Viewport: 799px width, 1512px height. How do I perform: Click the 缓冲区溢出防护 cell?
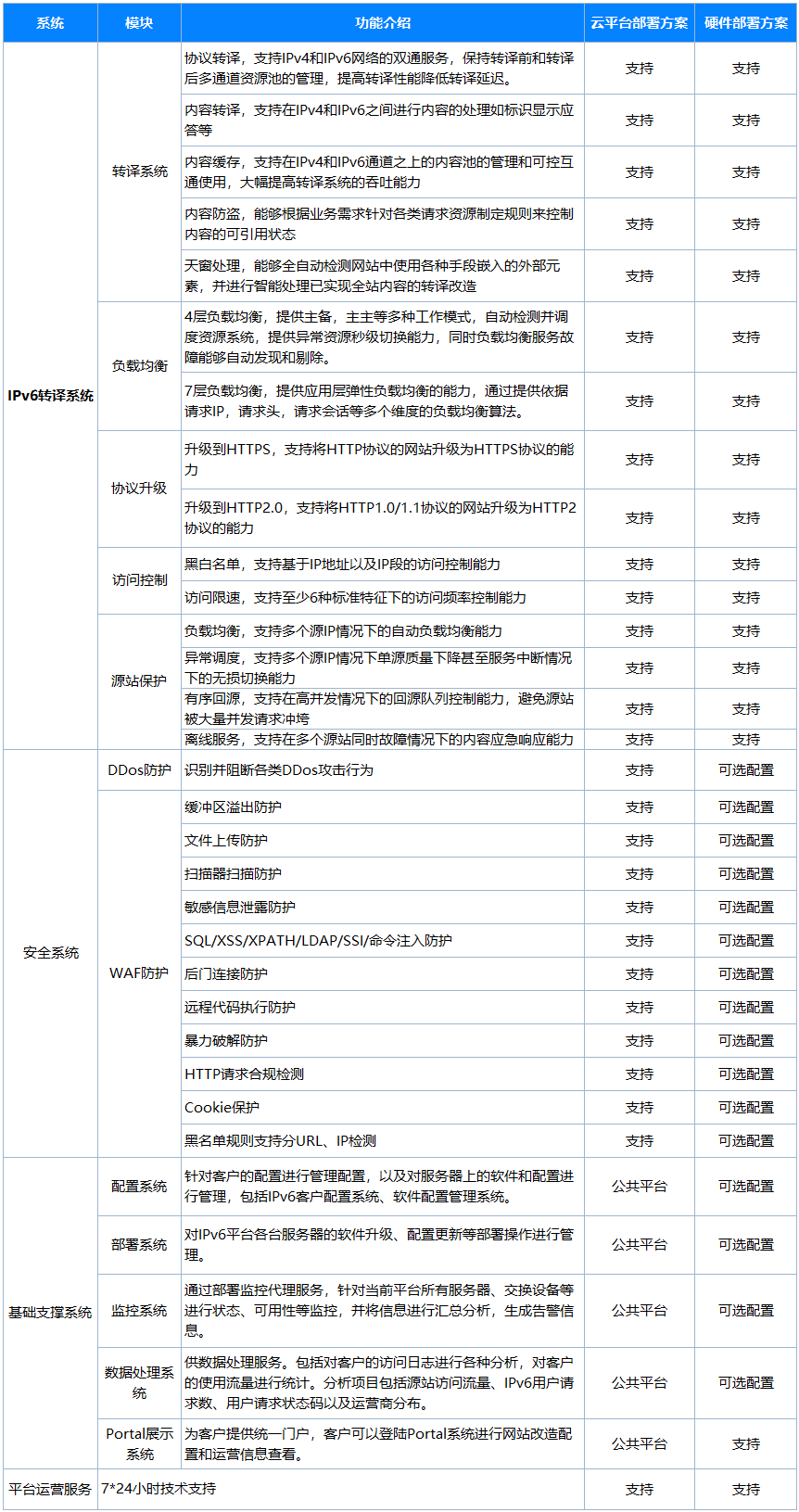point(383,807)
